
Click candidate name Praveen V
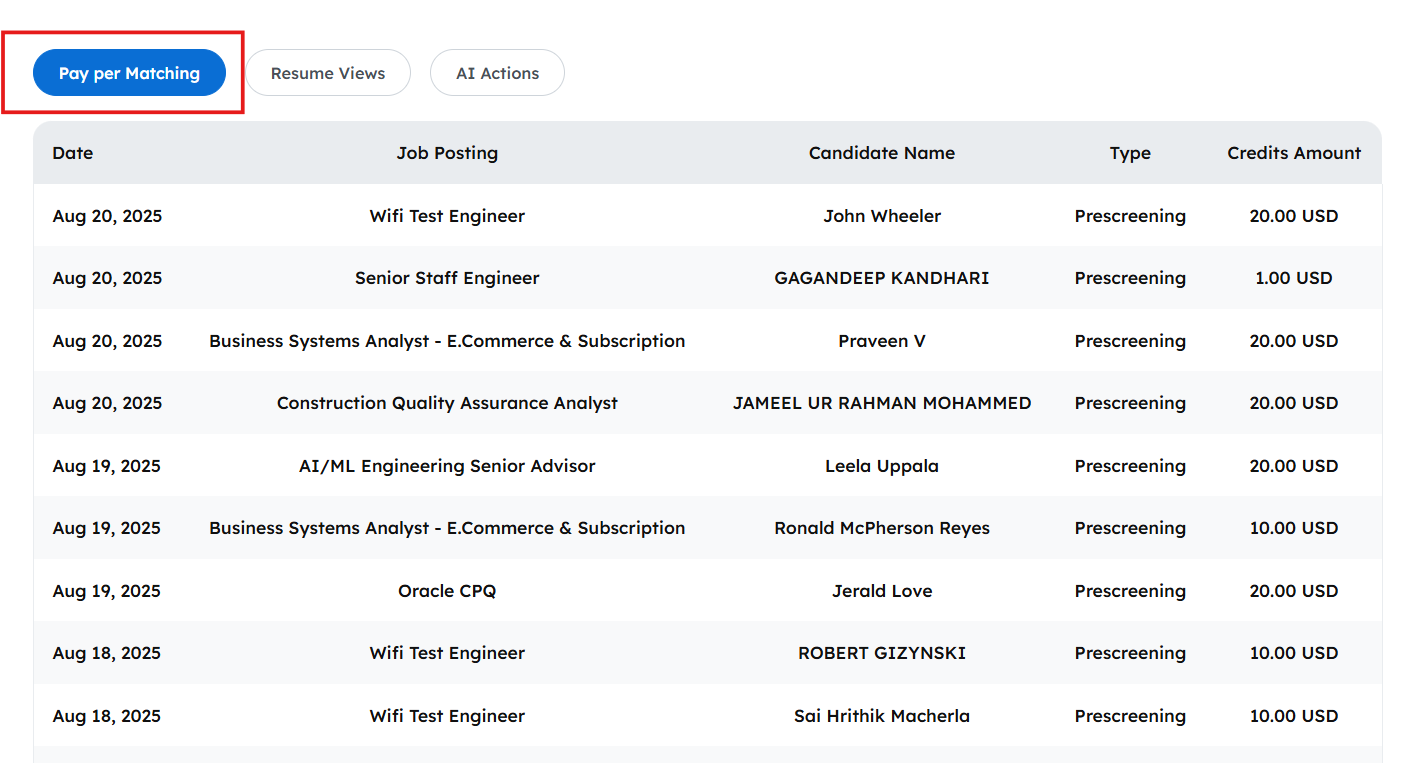tap(881, 341)
